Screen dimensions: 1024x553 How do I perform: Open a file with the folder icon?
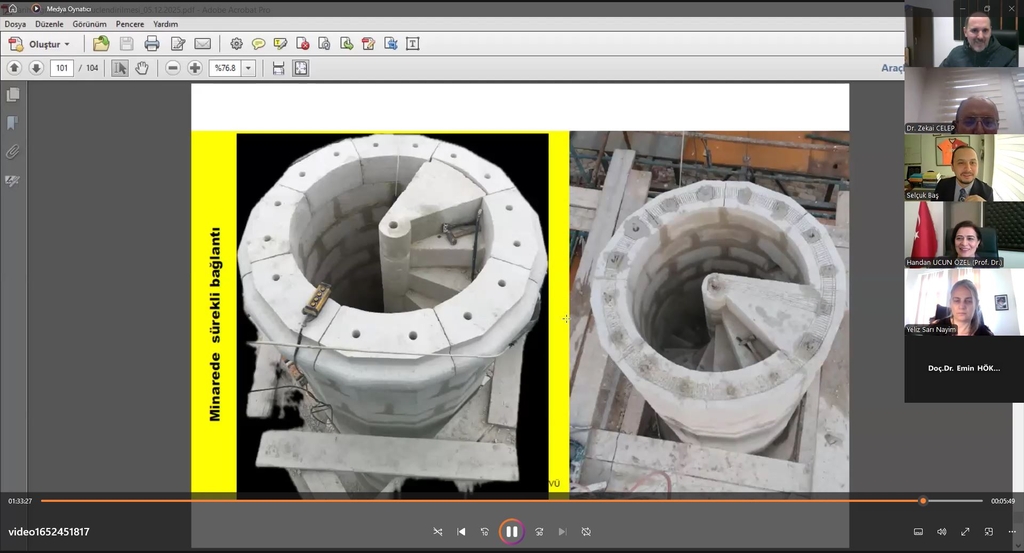click(x=101, y=44)
